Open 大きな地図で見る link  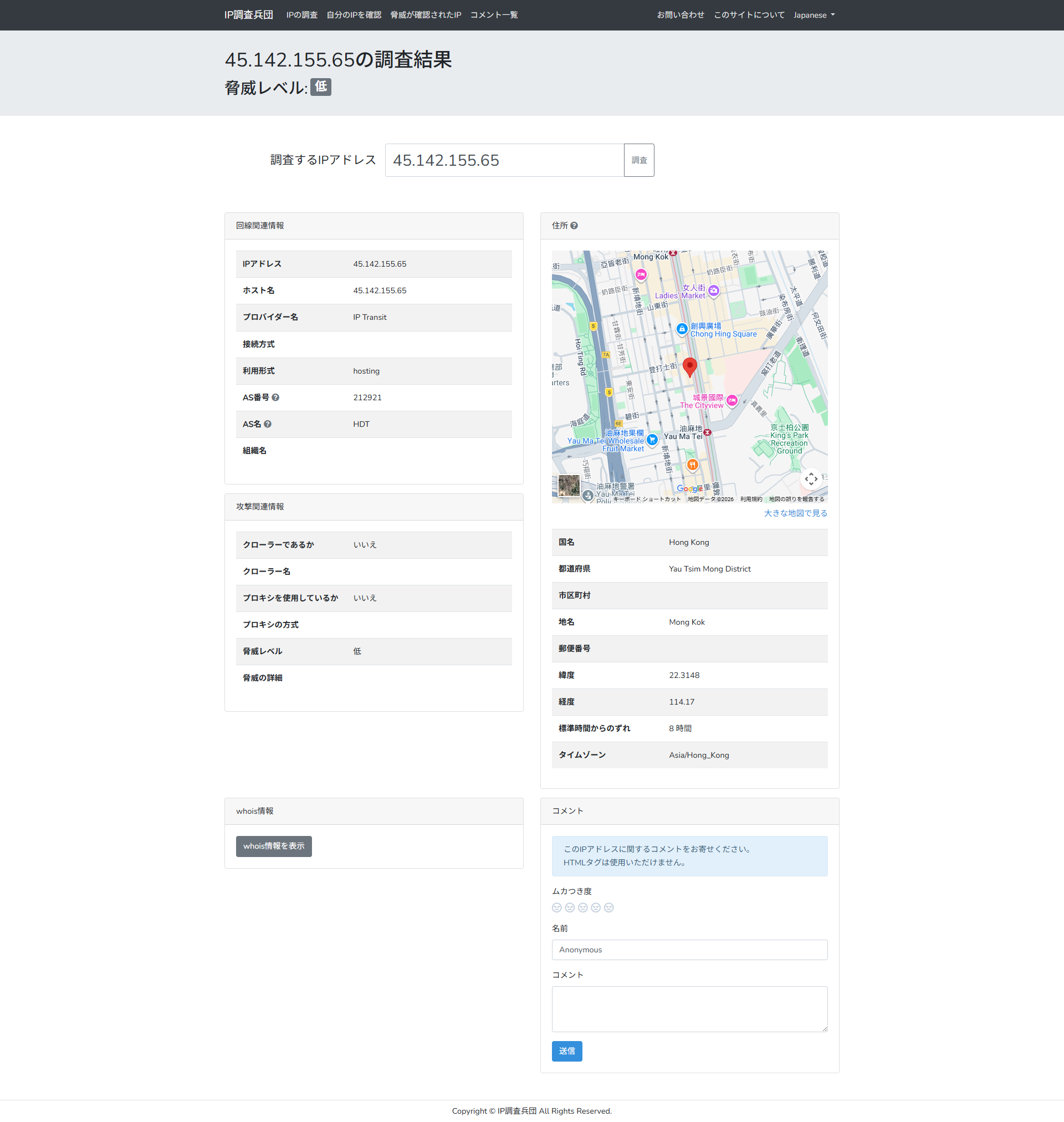[795, 513]
